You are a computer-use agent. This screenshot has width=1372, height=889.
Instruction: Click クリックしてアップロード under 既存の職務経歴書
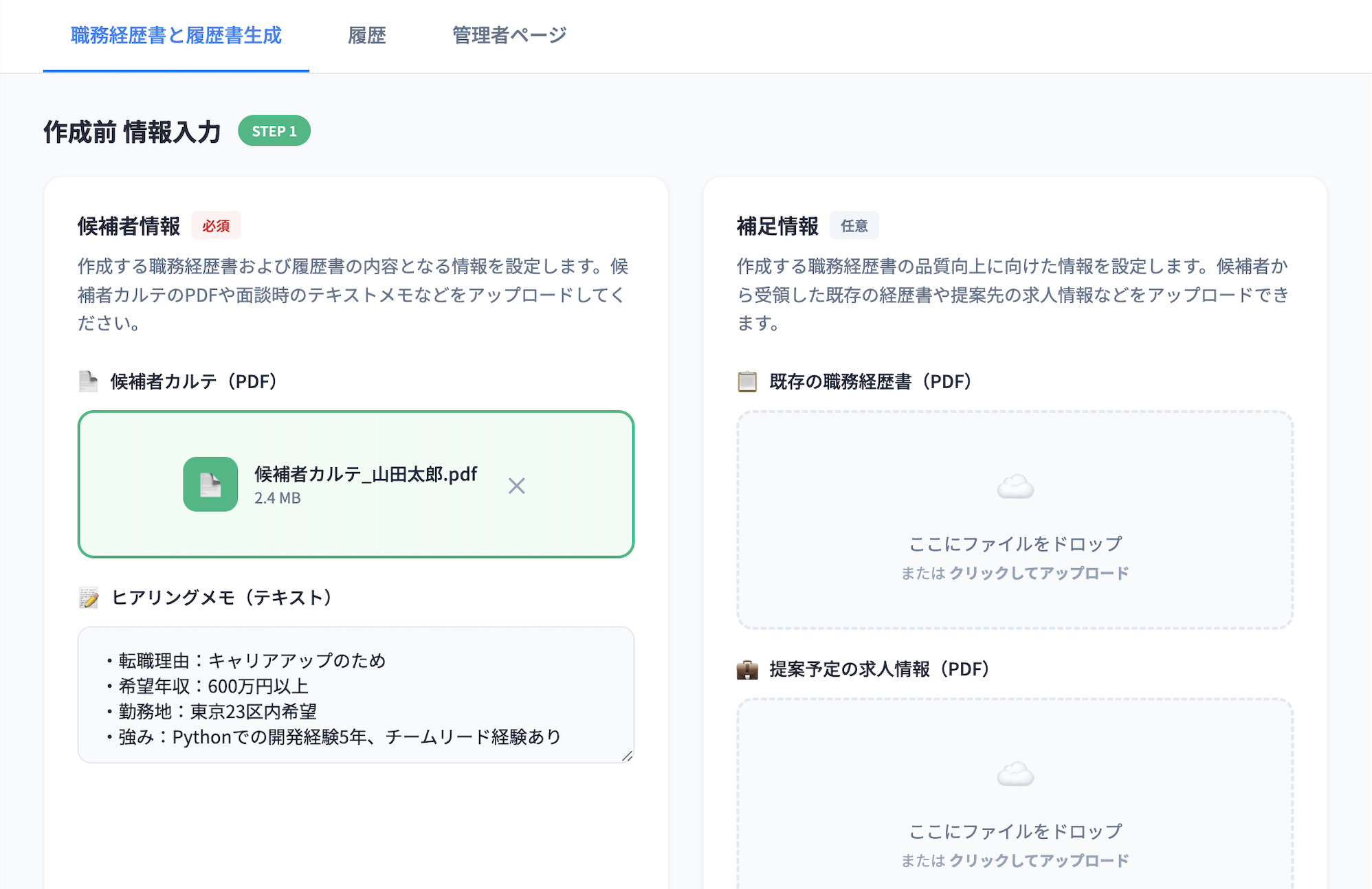click(x=1040, y=572)
